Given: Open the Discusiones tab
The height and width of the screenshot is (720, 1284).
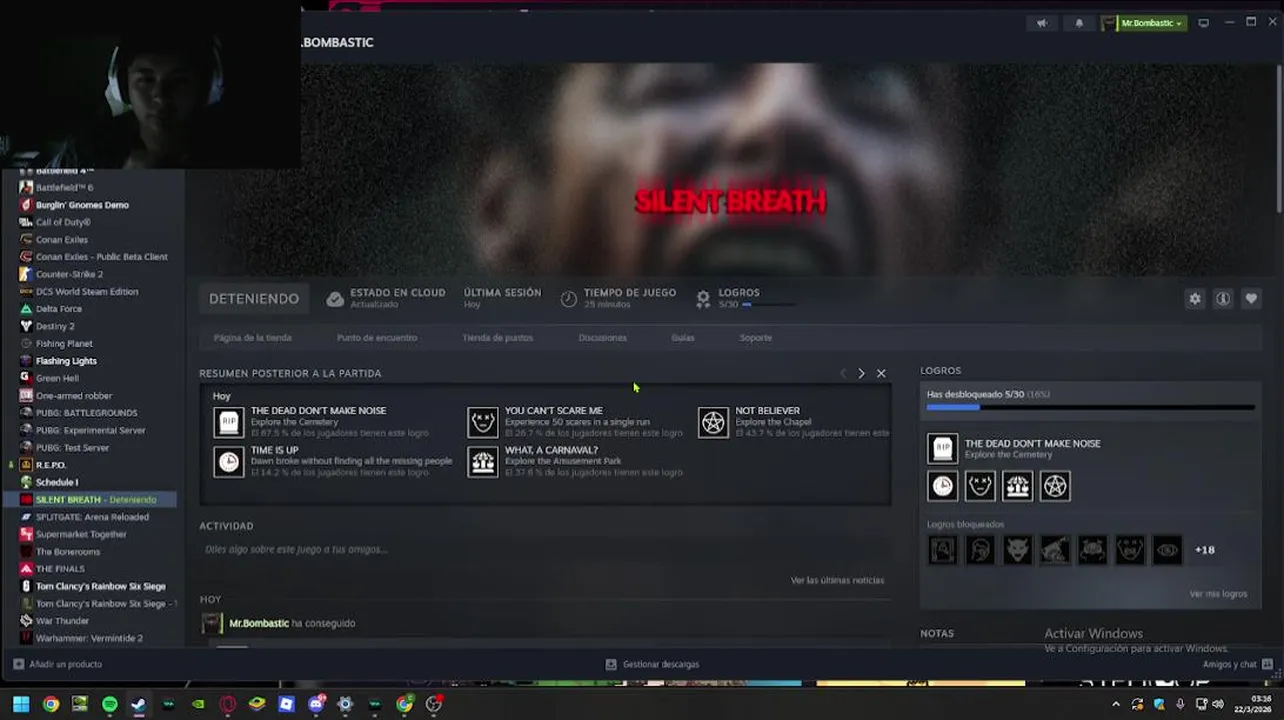Looking at the screenshot, I should (603, 338).
